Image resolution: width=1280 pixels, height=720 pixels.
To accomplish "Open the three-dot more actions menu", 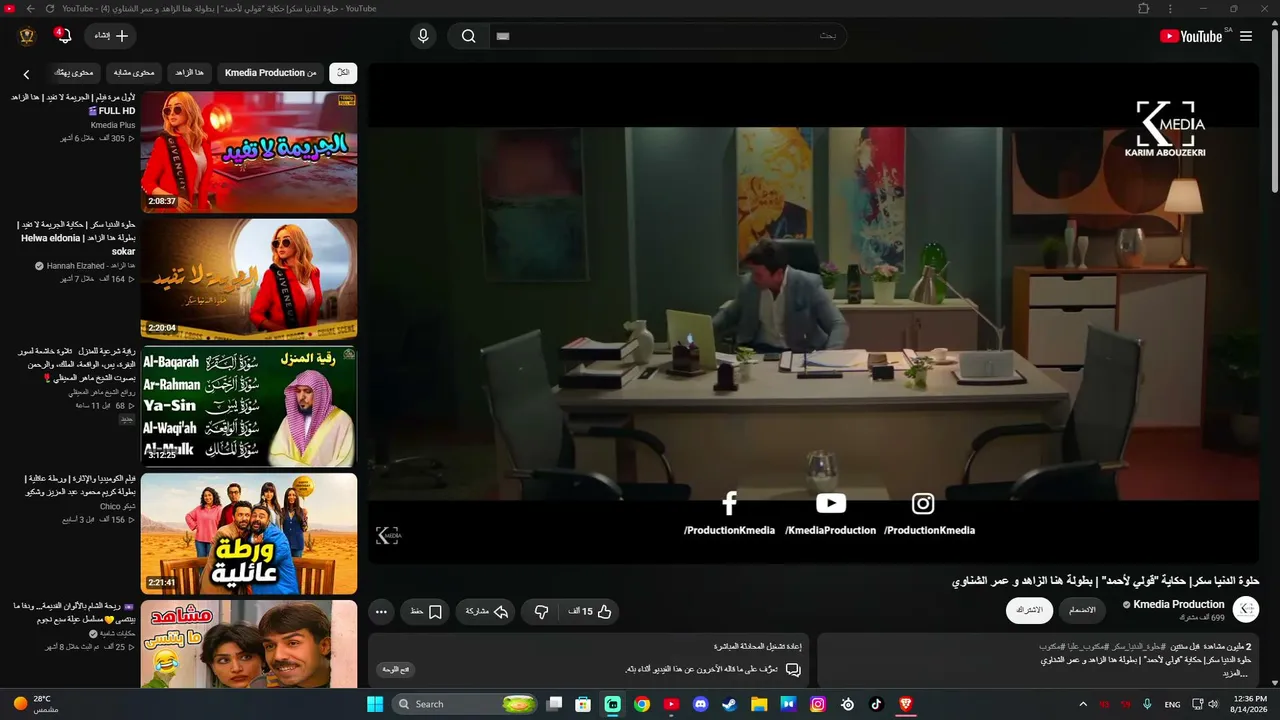I will (x=381, y=611).
